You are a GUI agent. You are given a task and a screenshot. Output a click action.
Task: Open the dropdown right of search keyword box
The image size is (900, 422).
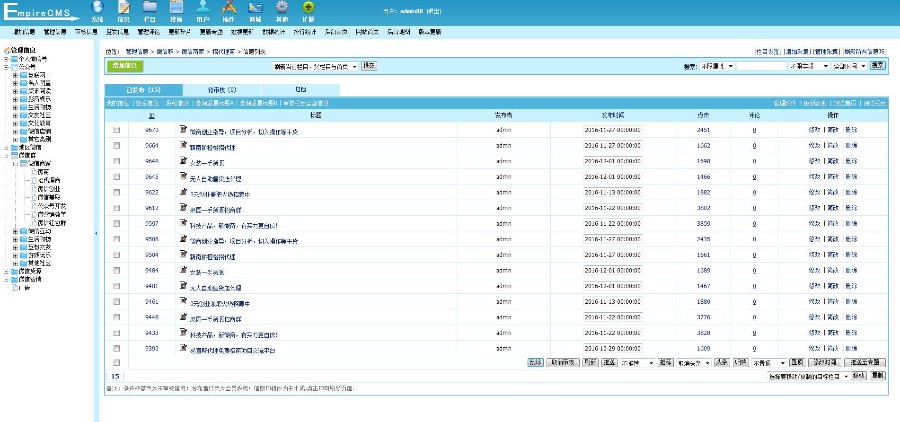[809, 67]
